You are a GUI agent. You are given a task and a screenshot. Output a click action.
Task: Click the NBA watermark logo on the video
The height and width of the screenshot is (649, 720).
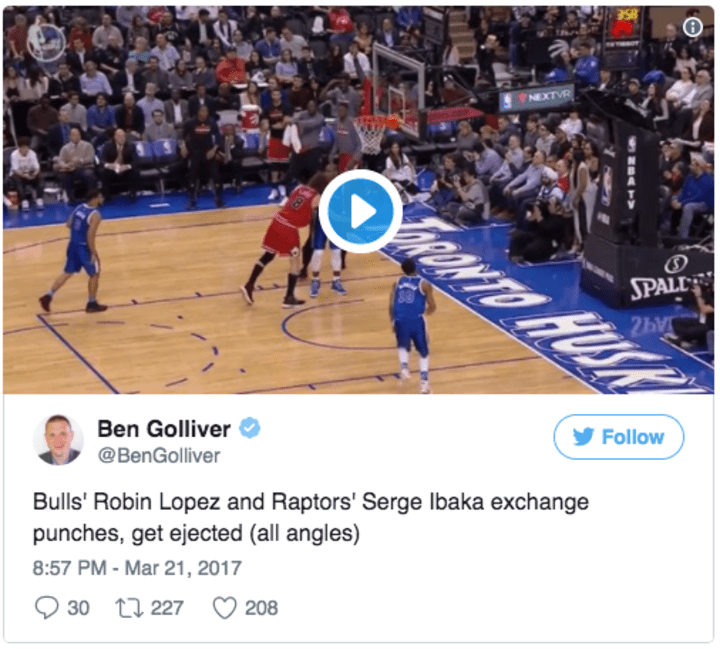45,42
